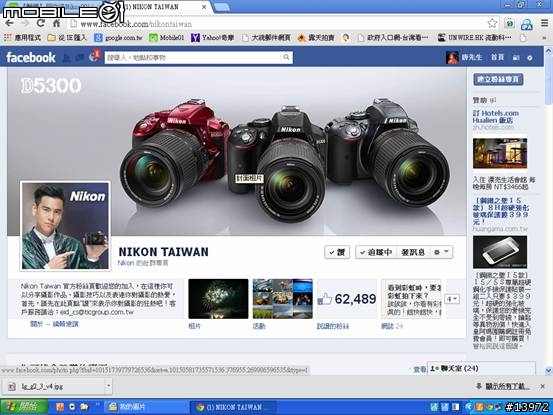The width and height of the screenshot is (553, 415).
Task: Open the Notes box about rainbows
Action: [x=411, y=299]
